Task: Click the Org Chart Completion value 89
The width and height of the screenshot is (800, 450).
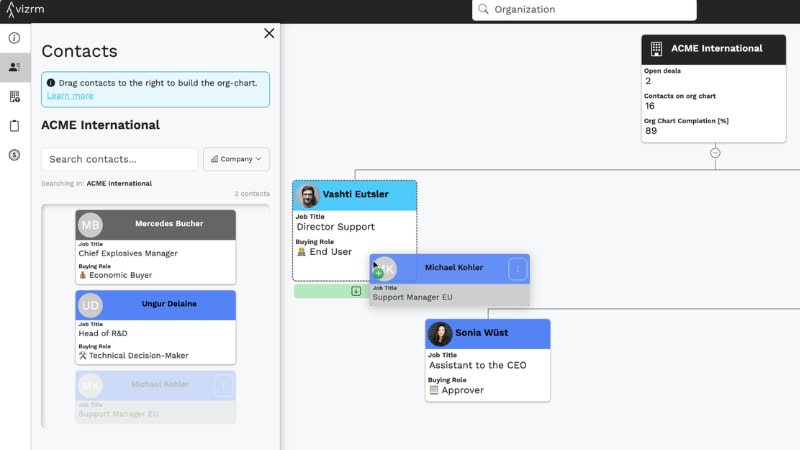Action: (651, 131)
